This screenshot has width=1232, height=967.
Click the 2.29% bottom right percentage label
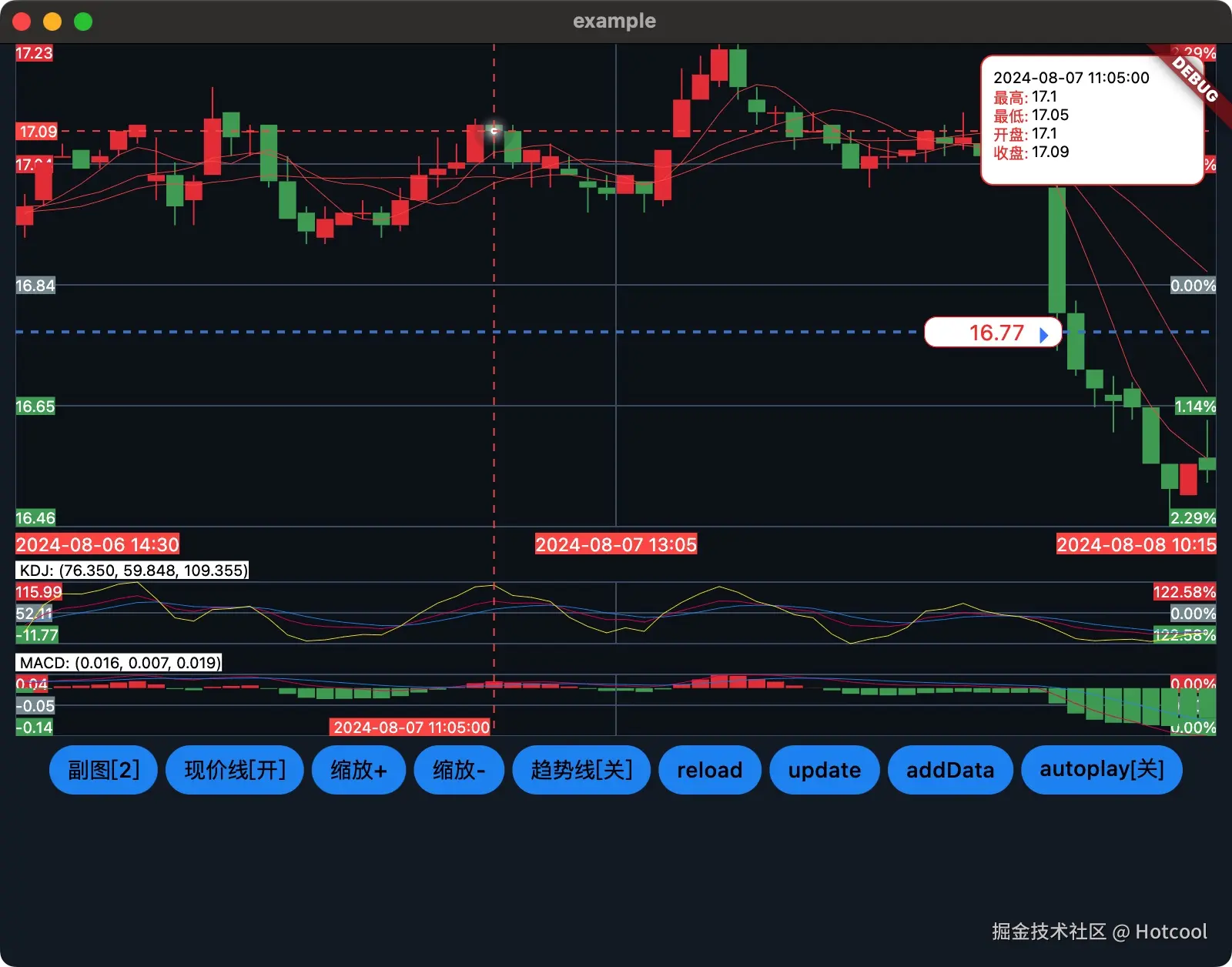coord(1193,518)
